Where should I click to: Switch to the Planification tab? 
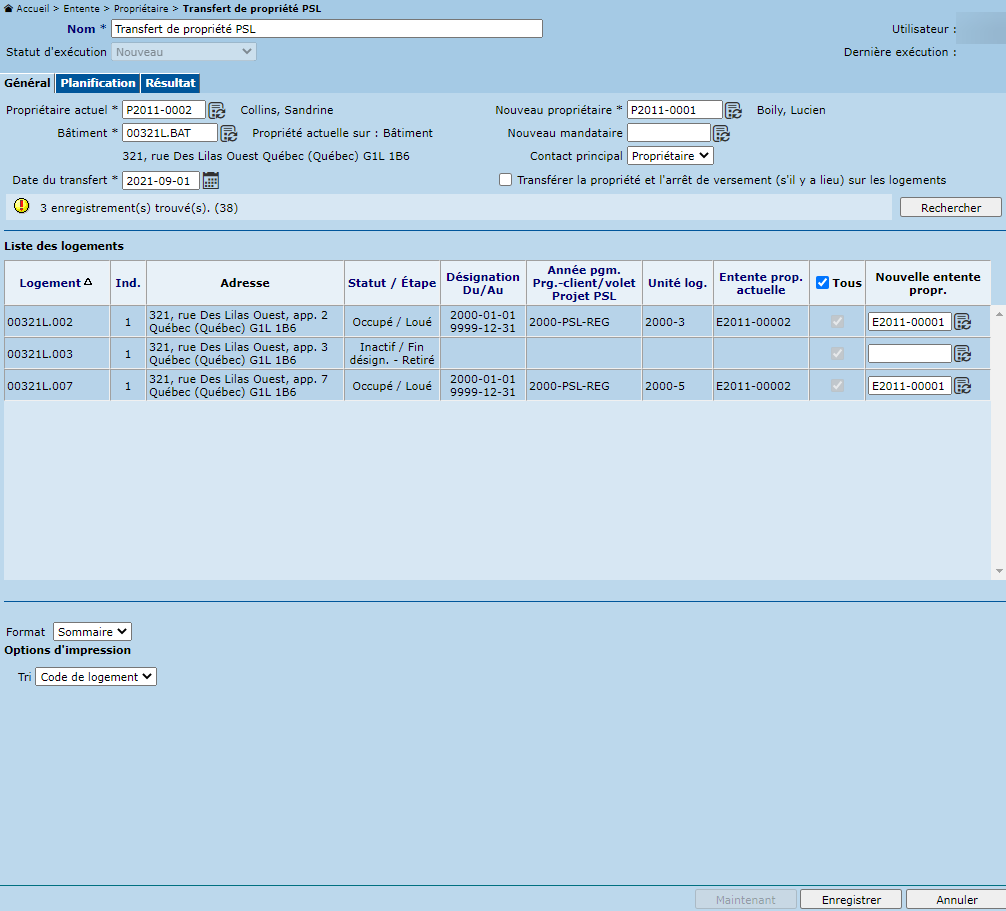click(97, 83)
